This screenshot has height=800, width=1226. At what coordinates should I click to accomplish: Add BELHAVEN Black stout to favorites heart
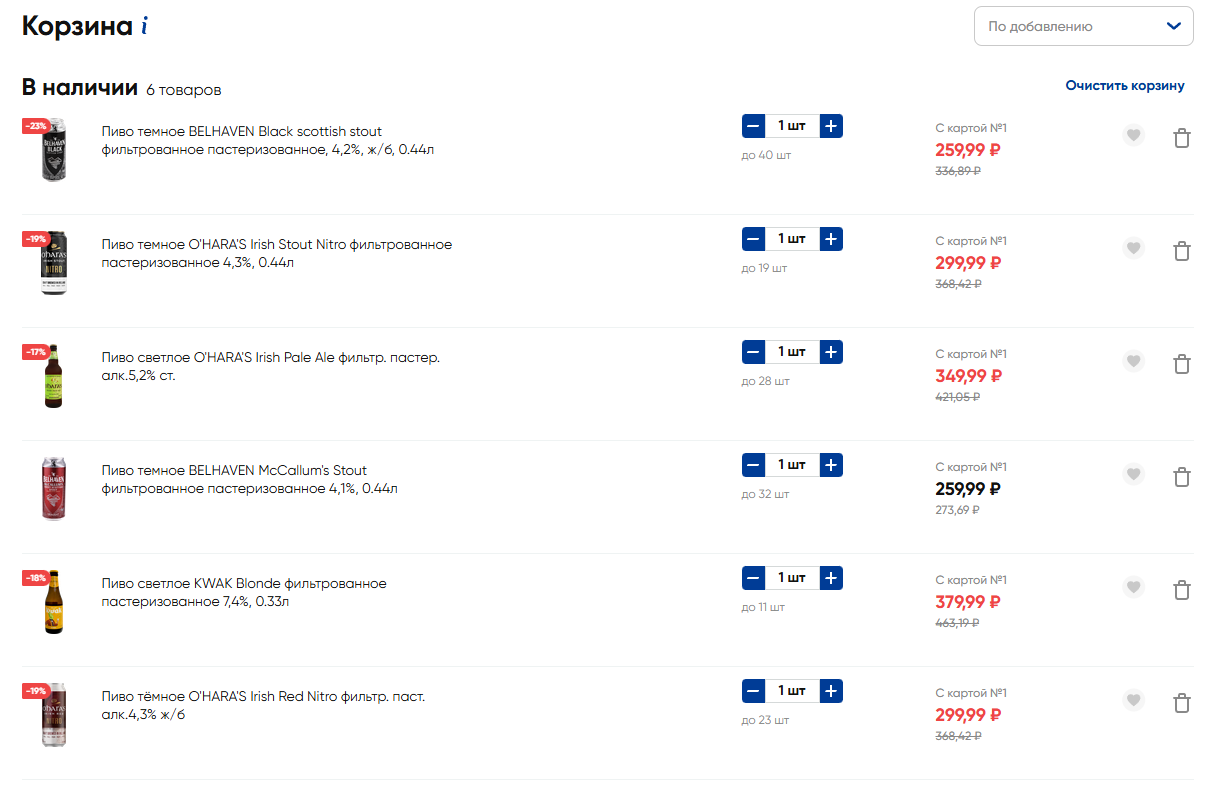click(1133, 135)
